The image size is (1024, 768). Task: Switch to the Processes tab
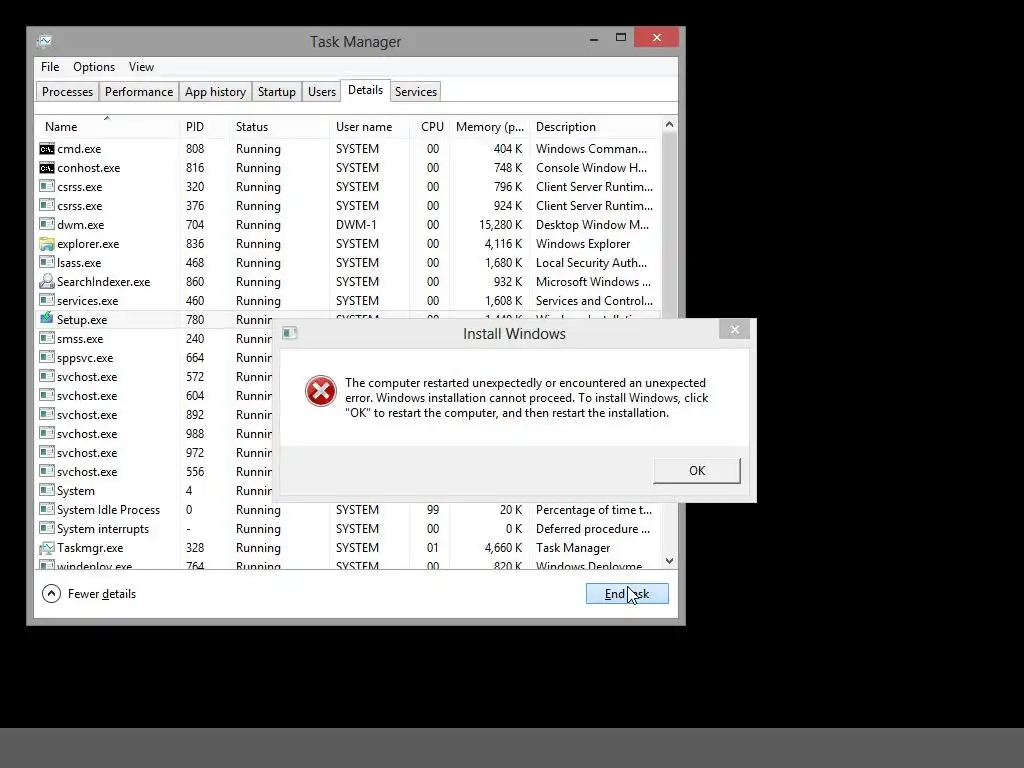tap(67, 91)
